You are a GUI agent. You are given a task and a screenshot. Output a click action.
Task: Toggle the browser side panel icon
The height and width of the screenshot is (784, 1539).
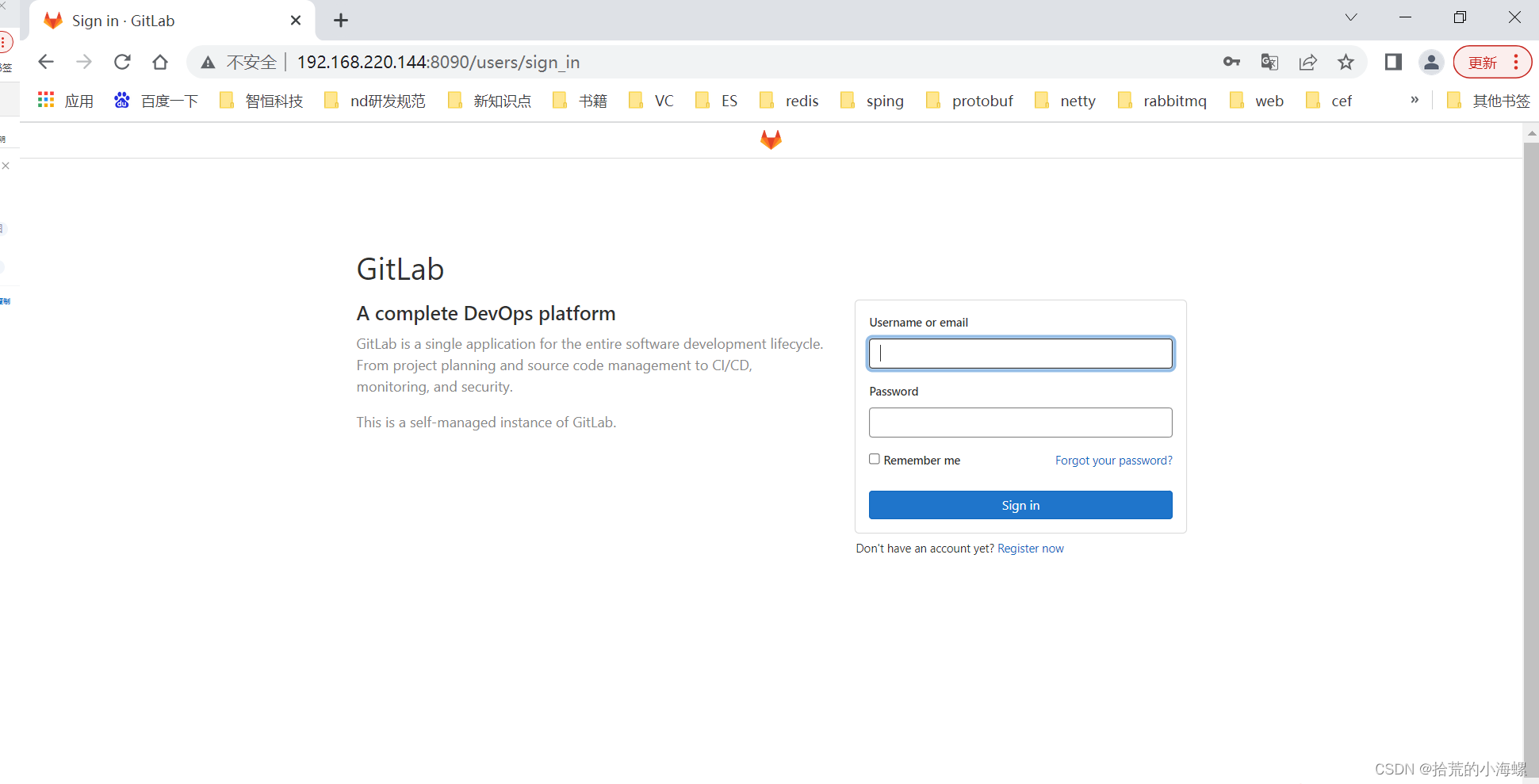tap(1393, 62)
